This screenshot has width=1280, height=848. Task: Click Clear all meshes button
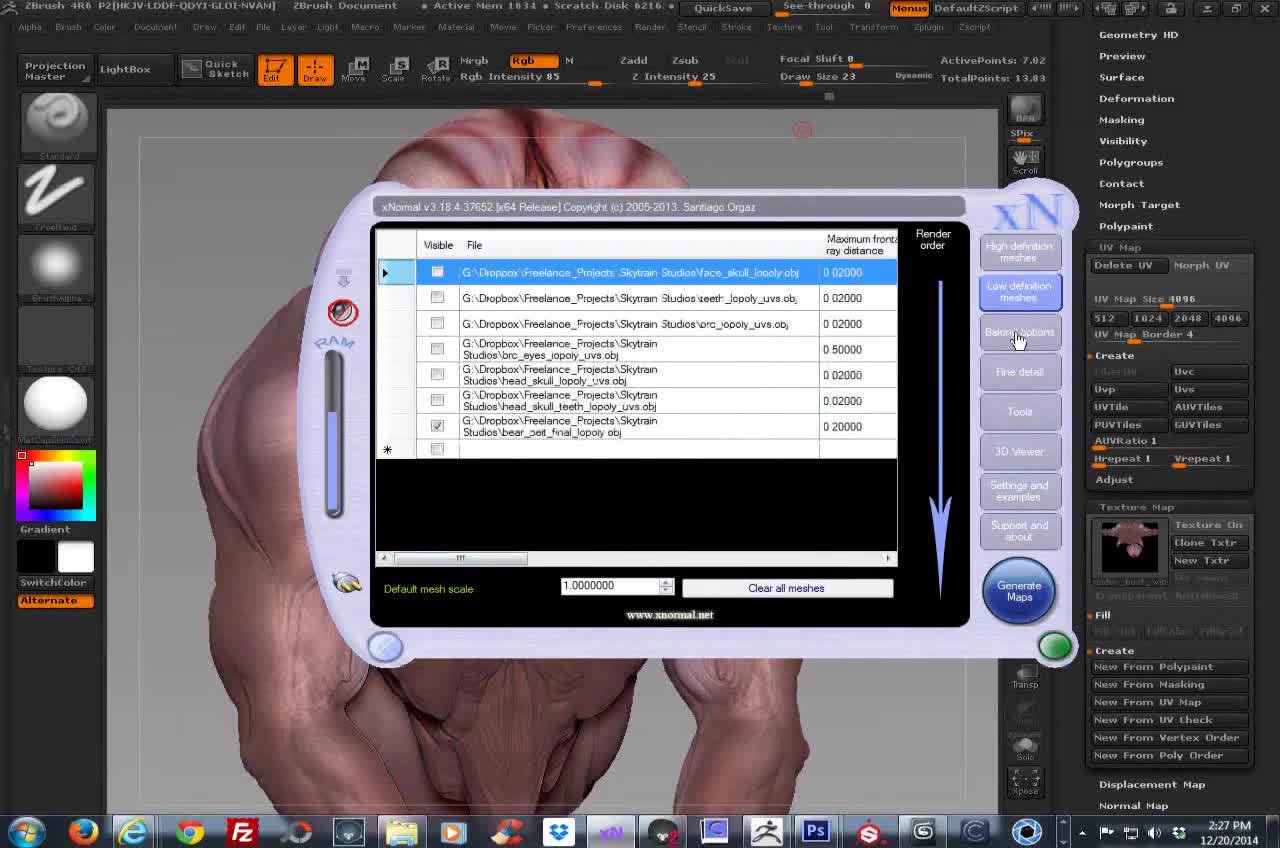point(787,588)
